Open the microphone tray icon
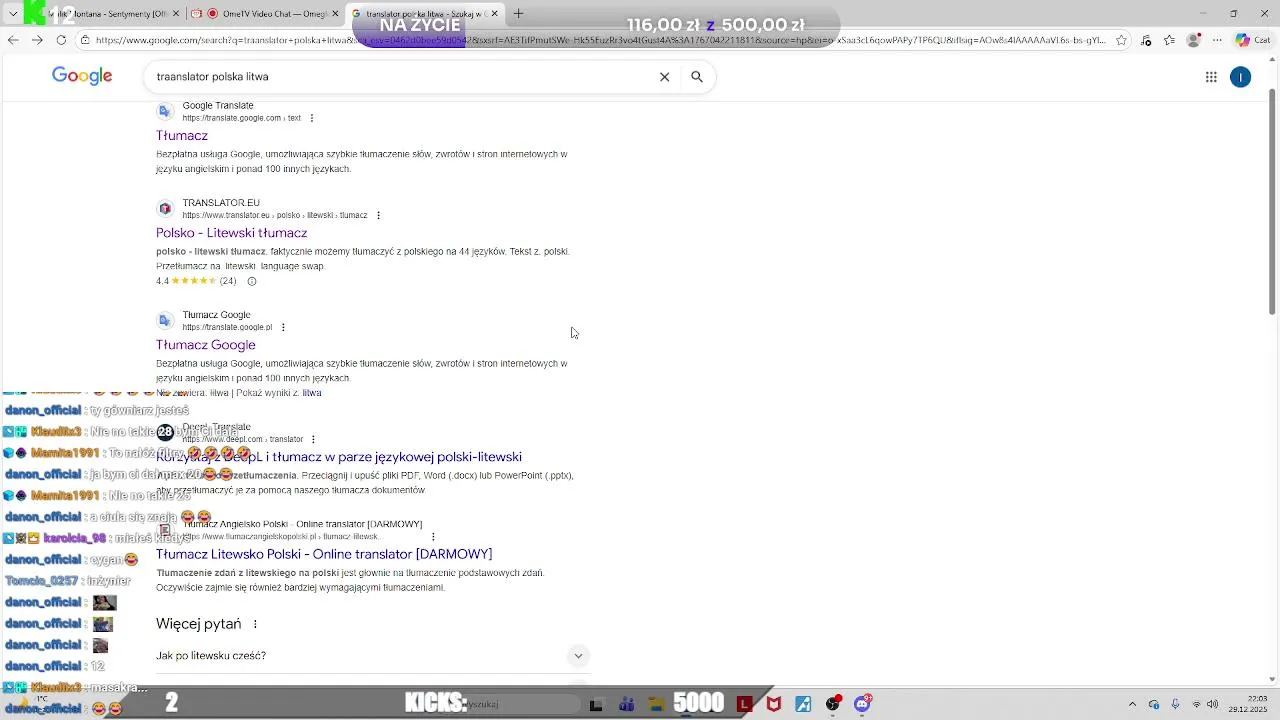The height and width of the screenshot is (720, 1280). pos(1175,704)
